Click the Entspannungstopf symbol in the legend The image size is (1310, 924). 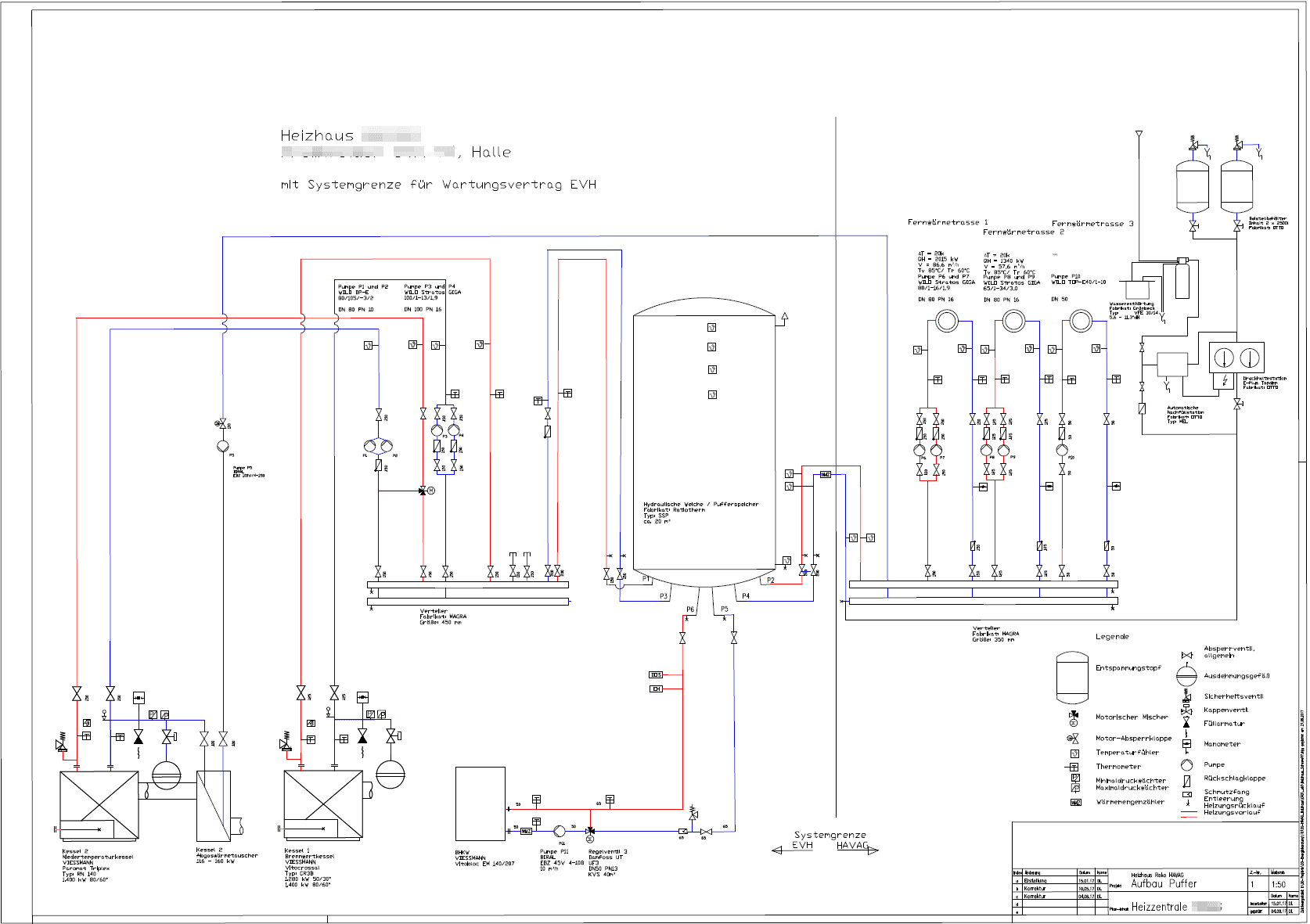click(1072, 678)
